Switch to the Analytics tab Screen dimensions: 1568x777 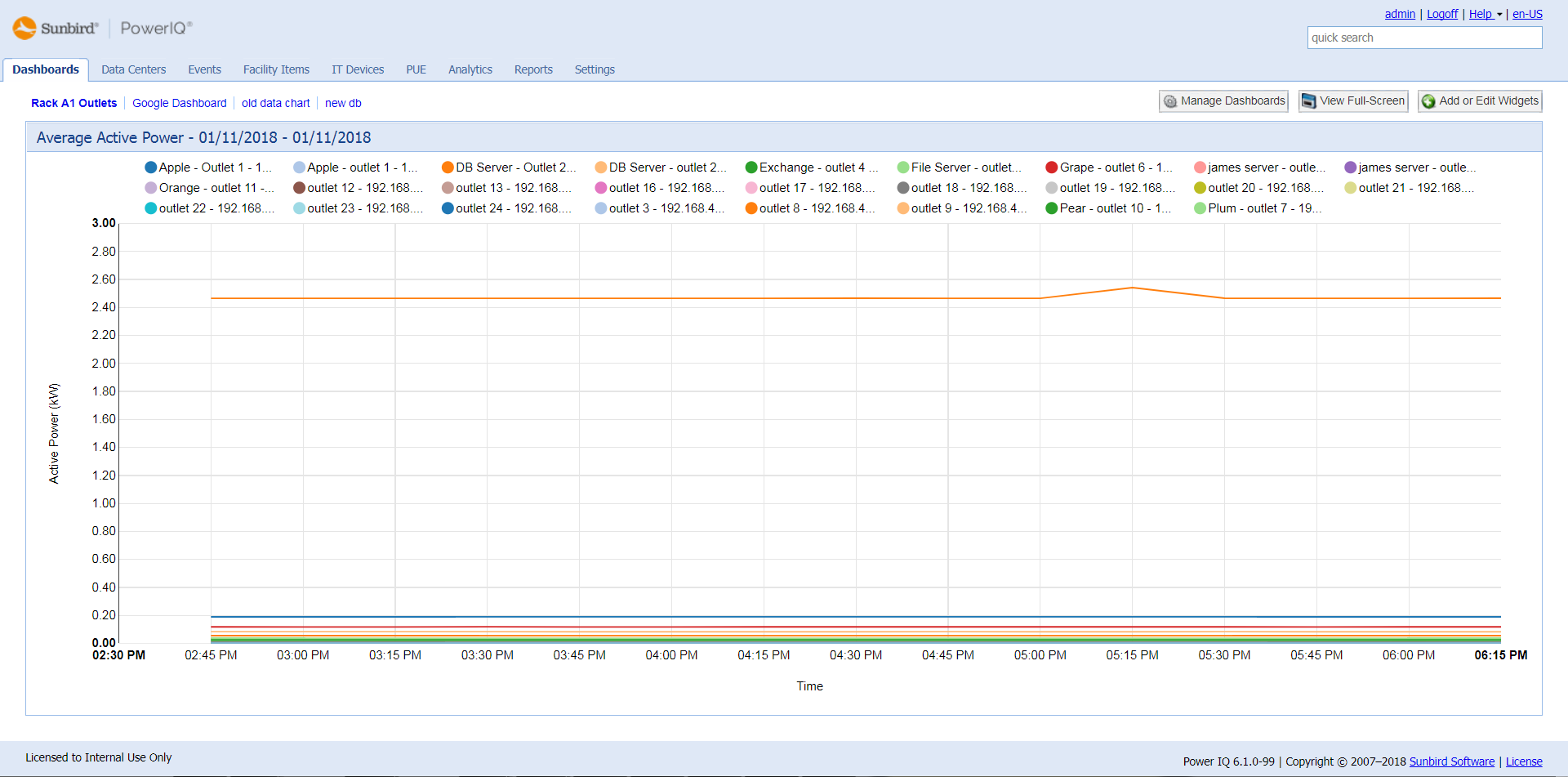pos(470,69)
